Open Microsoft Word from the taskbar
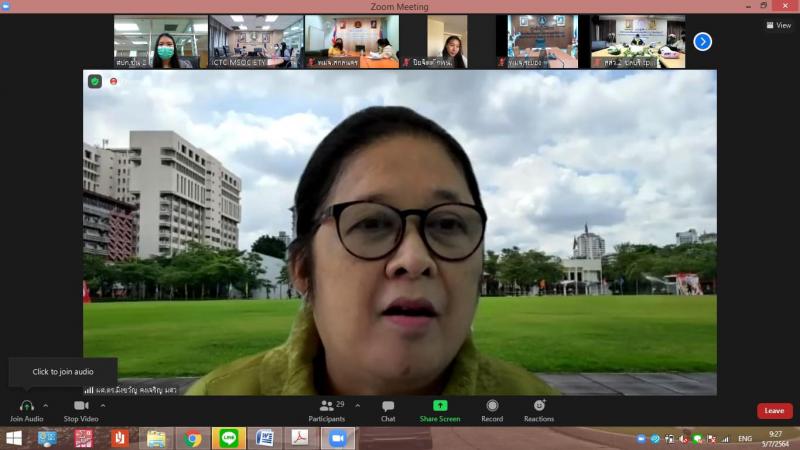Image resolution: width=800 pixels, height=450 pixels. pyautogui.click(x=265, y=438)
